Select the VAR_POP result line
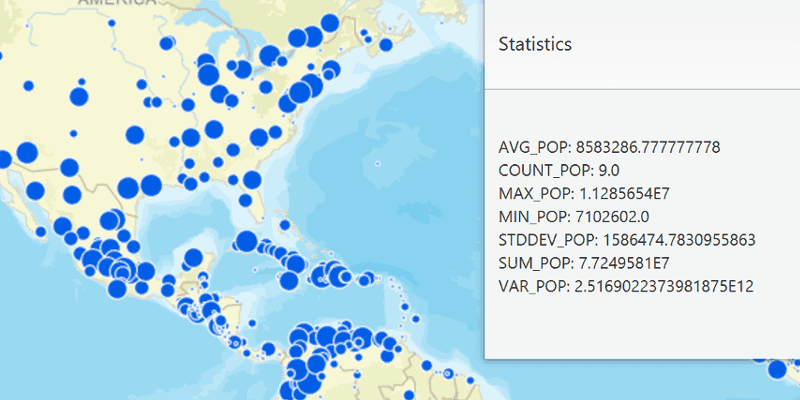 coord(626,286)
